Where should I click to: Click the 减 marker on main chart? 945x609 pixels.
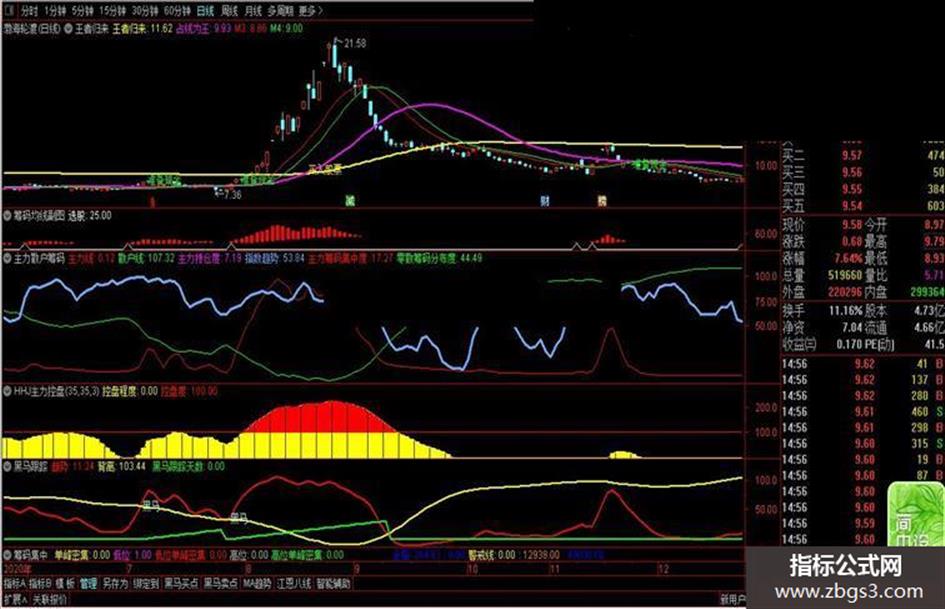[350, 200]
